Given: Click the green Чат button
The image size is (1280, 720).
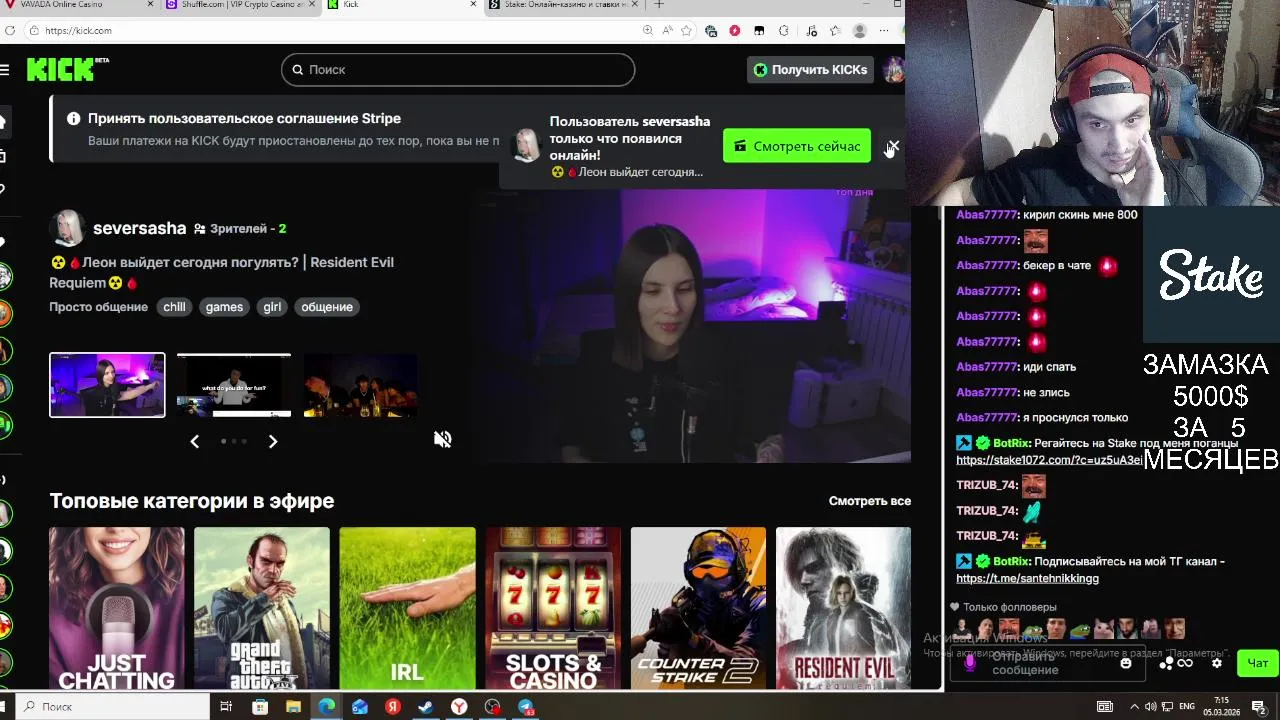Looking at the screenshot, I should [1257, 663].
